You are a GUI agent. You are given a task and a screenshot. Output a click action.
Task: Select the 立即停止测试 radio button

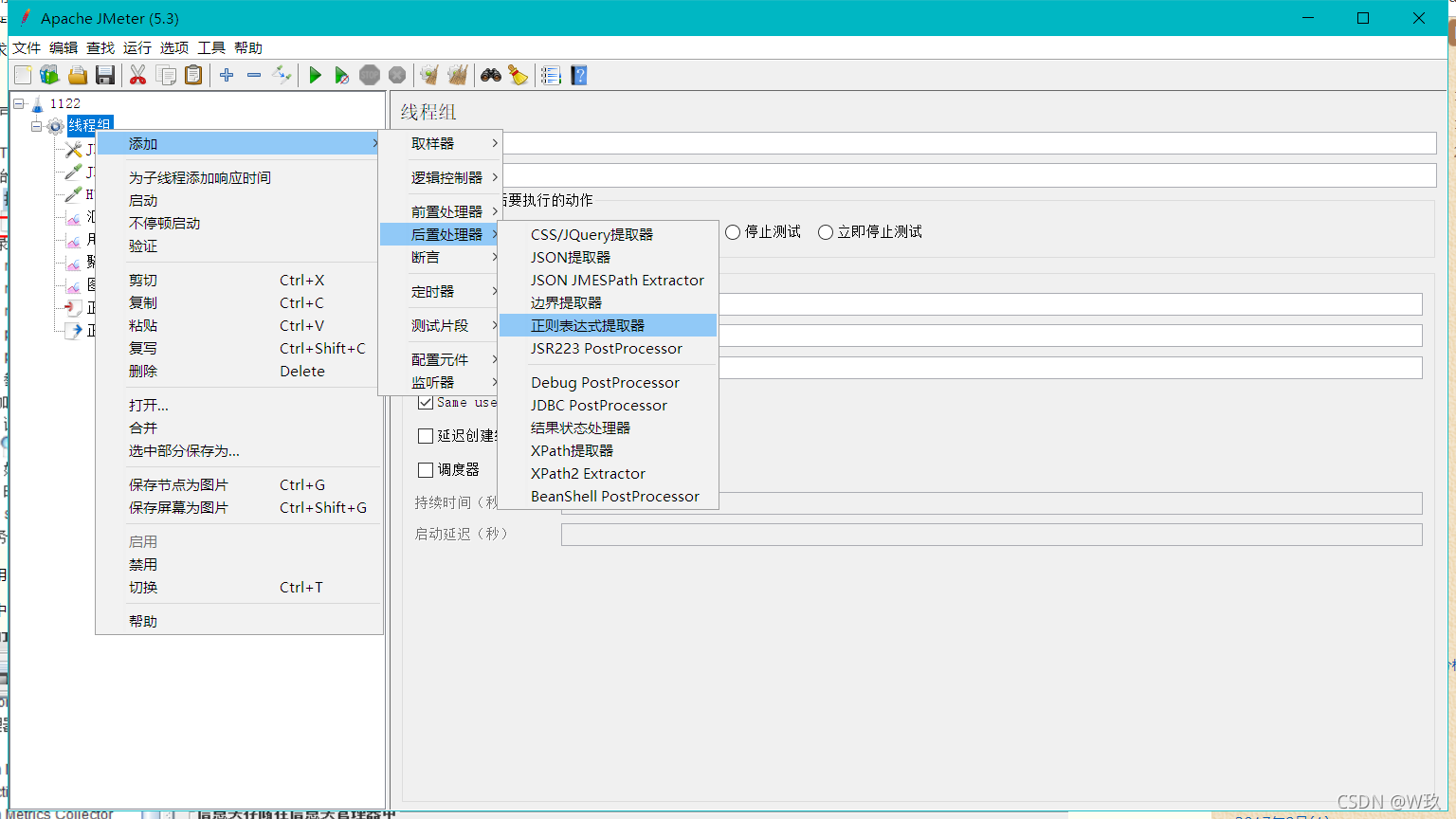tap(826, 232)
